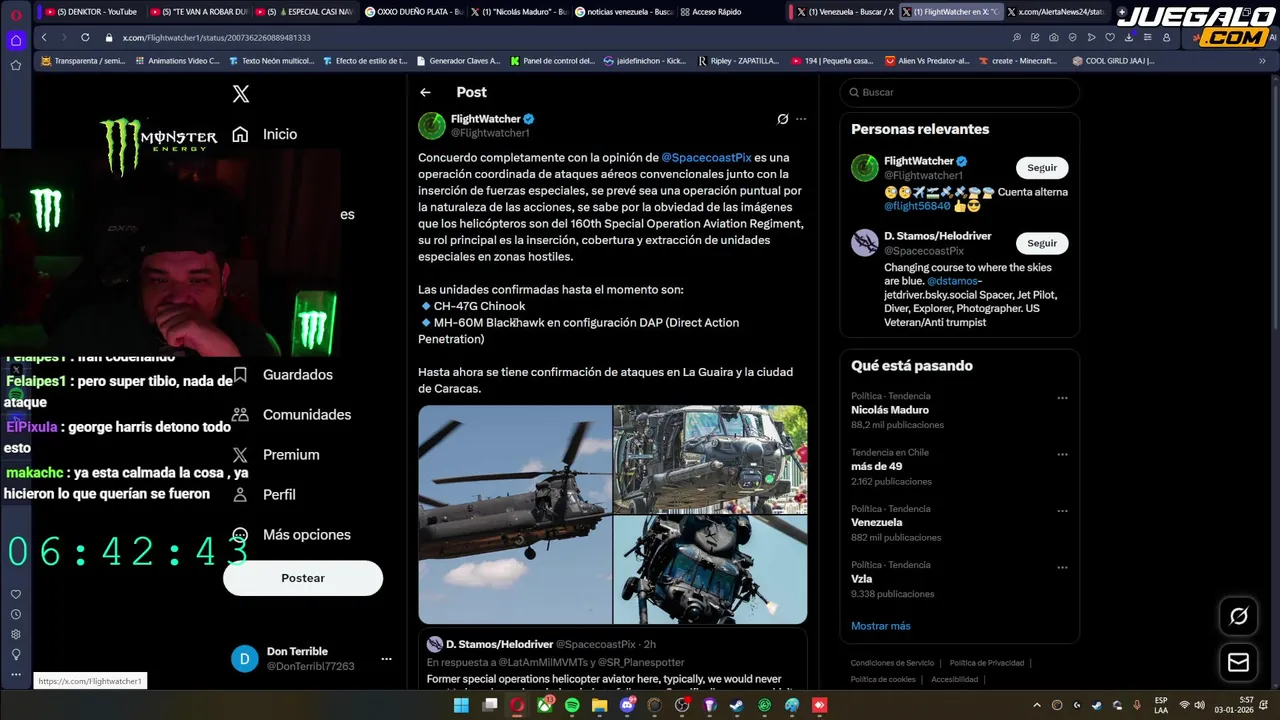Screen dimensions: 1280x720
Task: Click the x.com address bar URL
Action: click(216, 37)
